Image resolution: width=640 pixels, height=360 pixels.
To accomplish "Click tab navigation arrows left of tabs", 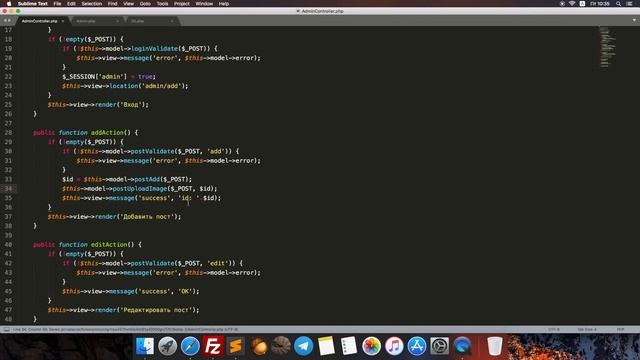I will (x=7, y=20).
